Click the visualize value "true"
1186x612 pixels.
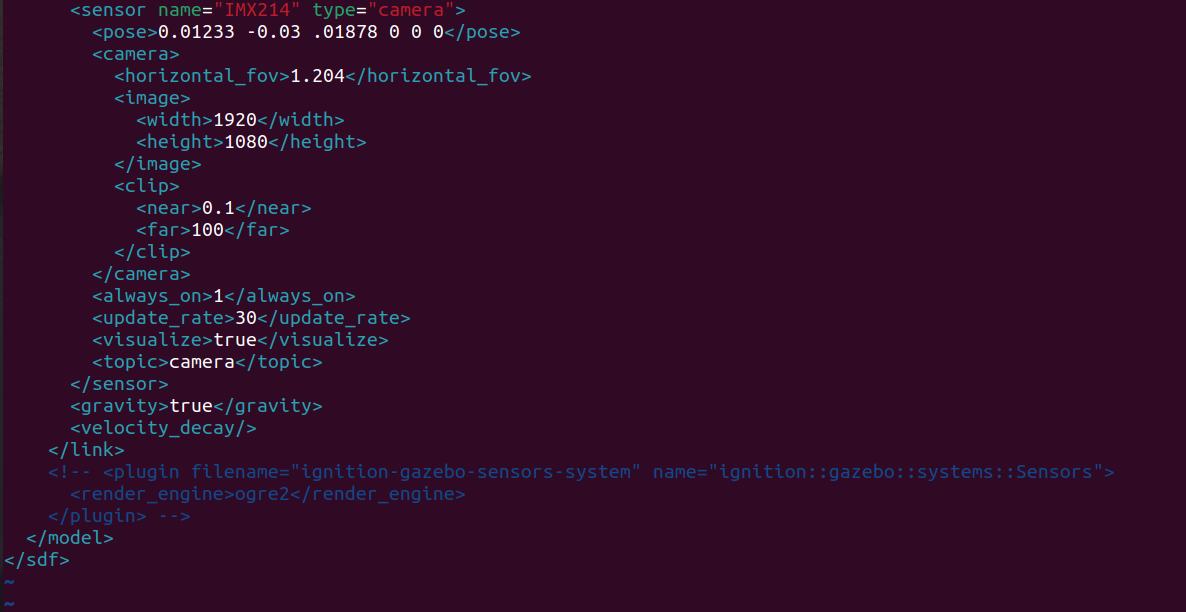235,340
